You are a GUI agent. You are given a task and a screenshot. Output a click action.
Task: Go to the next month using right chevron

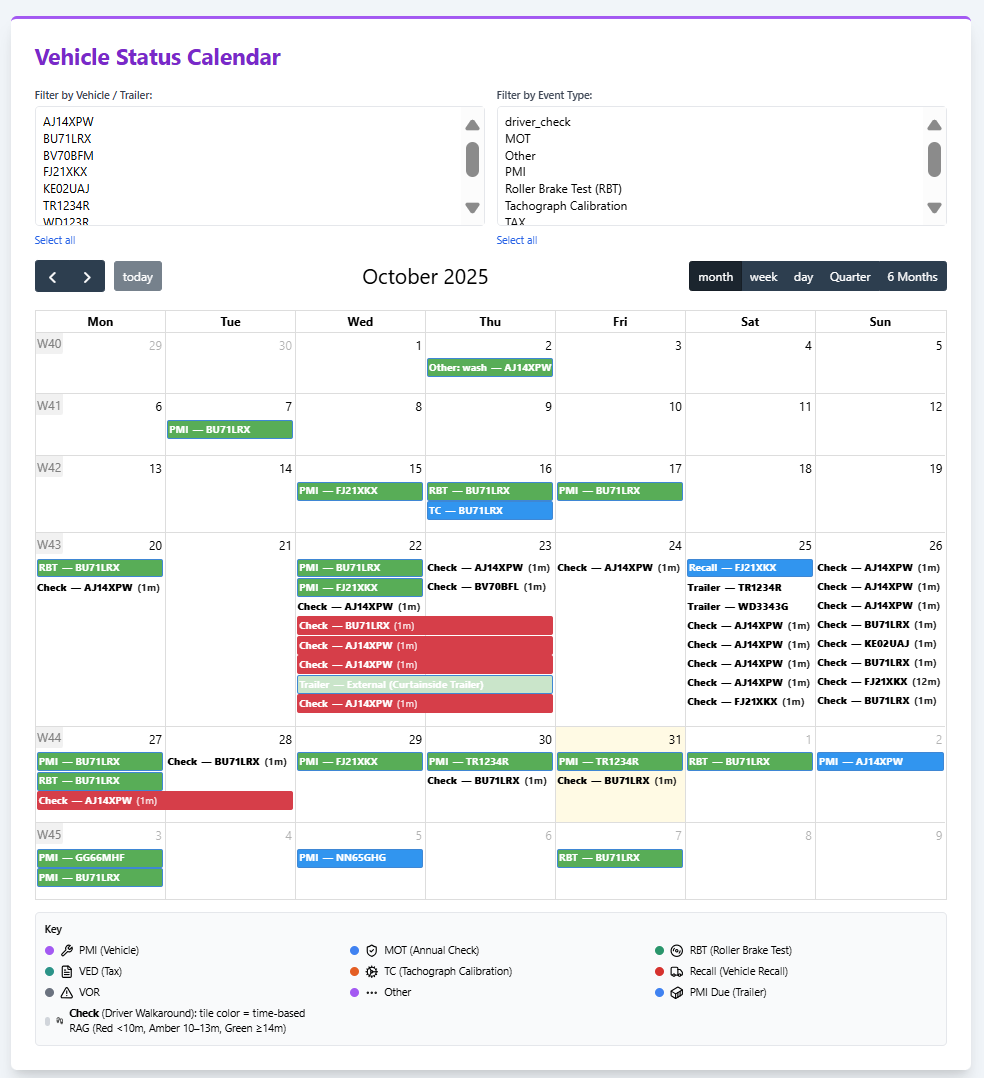click(87, 277)
